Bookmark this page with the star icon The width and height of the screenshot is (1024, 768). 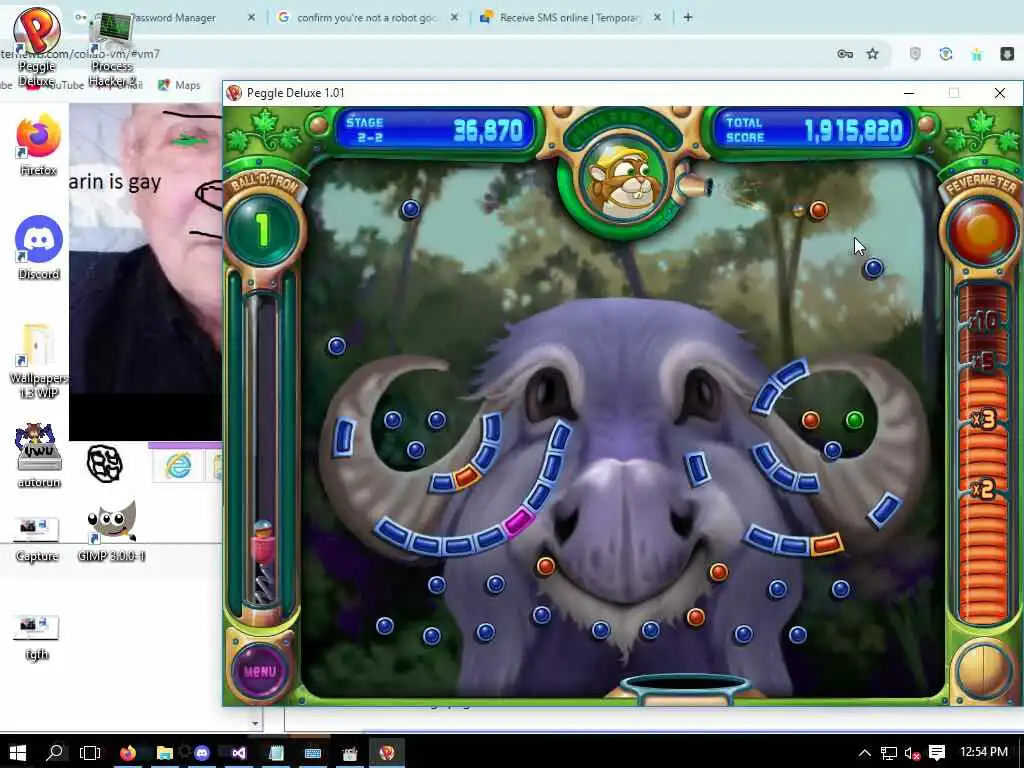click(872, 54)
